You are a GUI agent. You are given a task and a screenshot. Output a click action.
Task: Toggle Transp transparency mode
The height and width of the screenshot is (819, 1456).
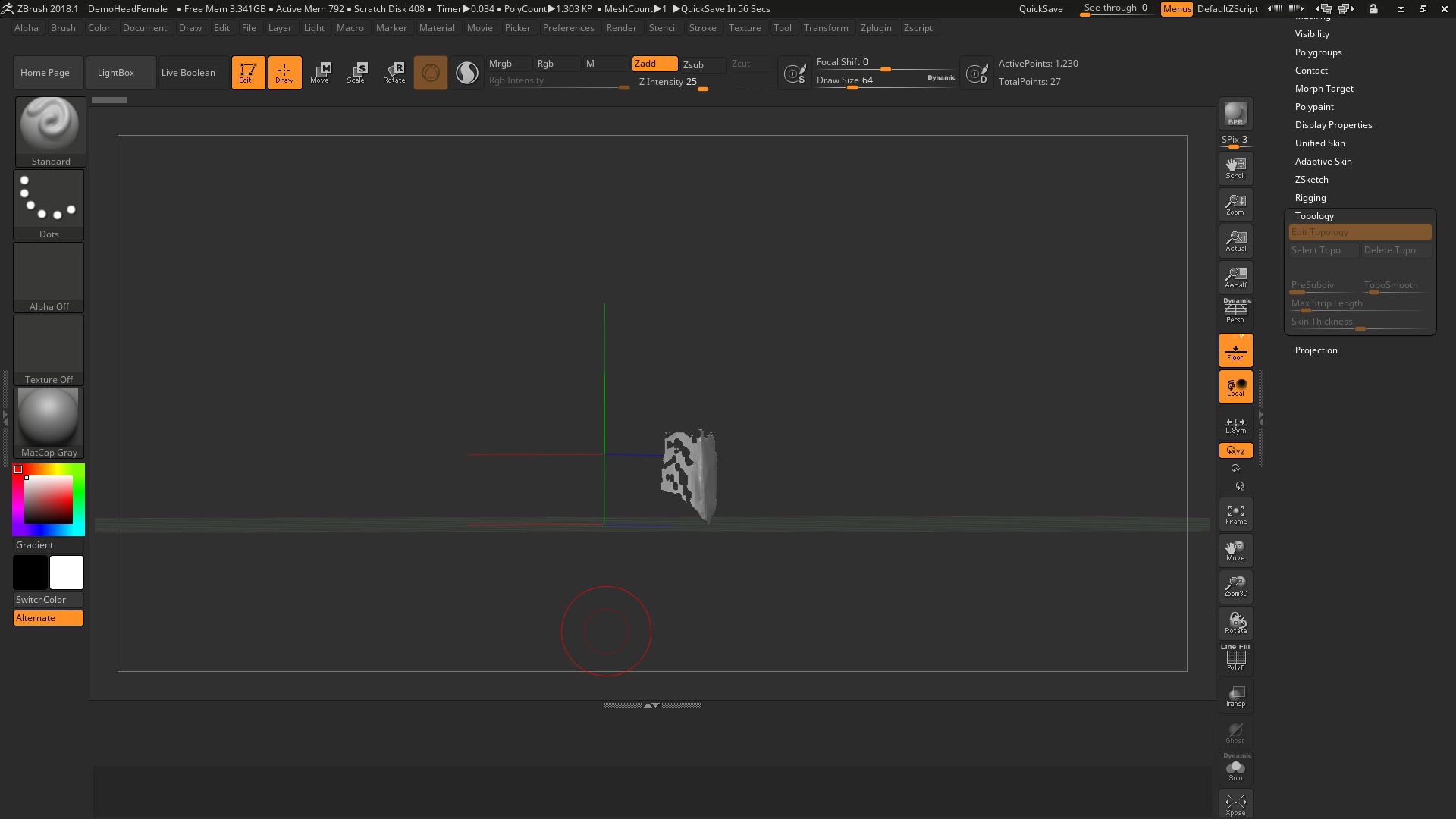tap(1235, 696)
